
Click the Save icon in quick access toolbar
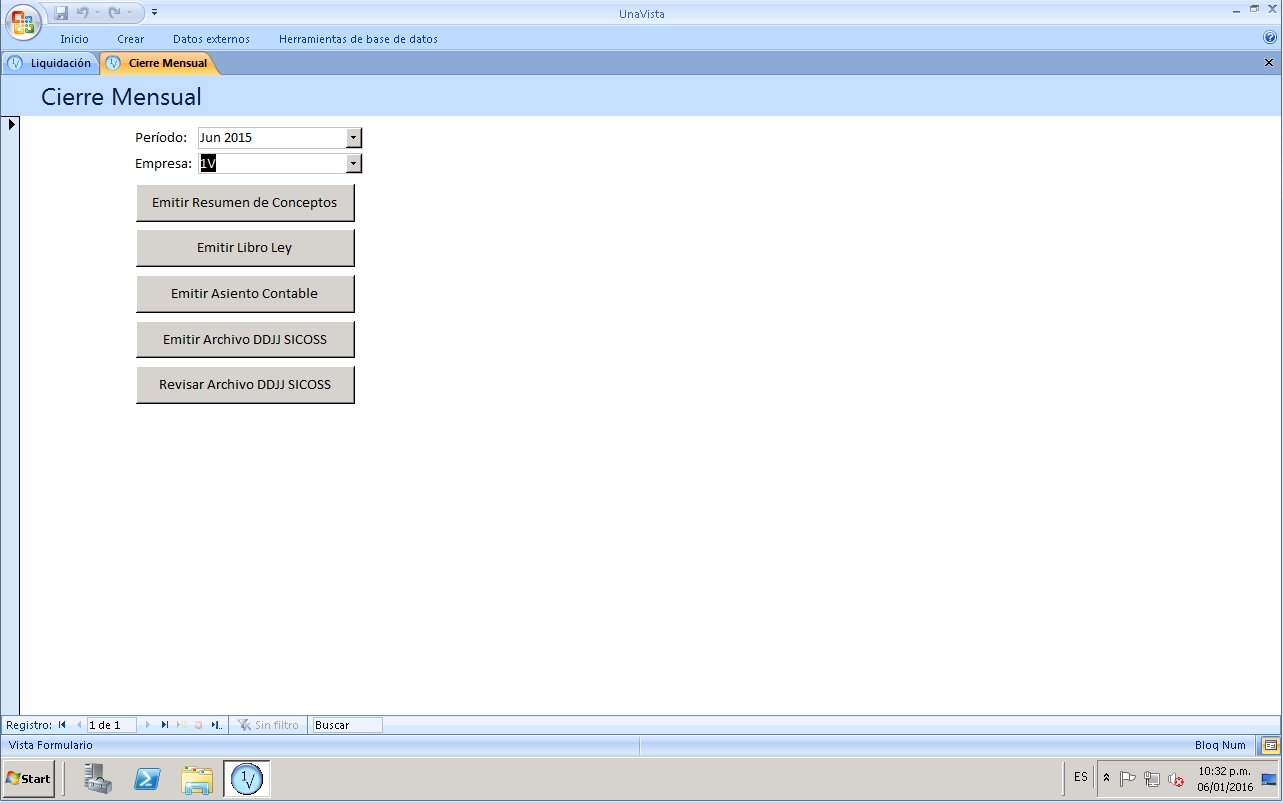click(x=62, y=13)
